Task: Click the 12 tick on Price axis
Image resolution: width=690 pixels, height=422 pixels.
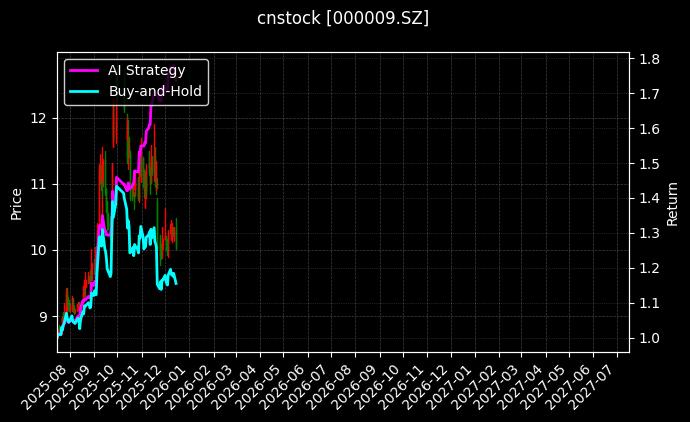Action: point(39,118)
